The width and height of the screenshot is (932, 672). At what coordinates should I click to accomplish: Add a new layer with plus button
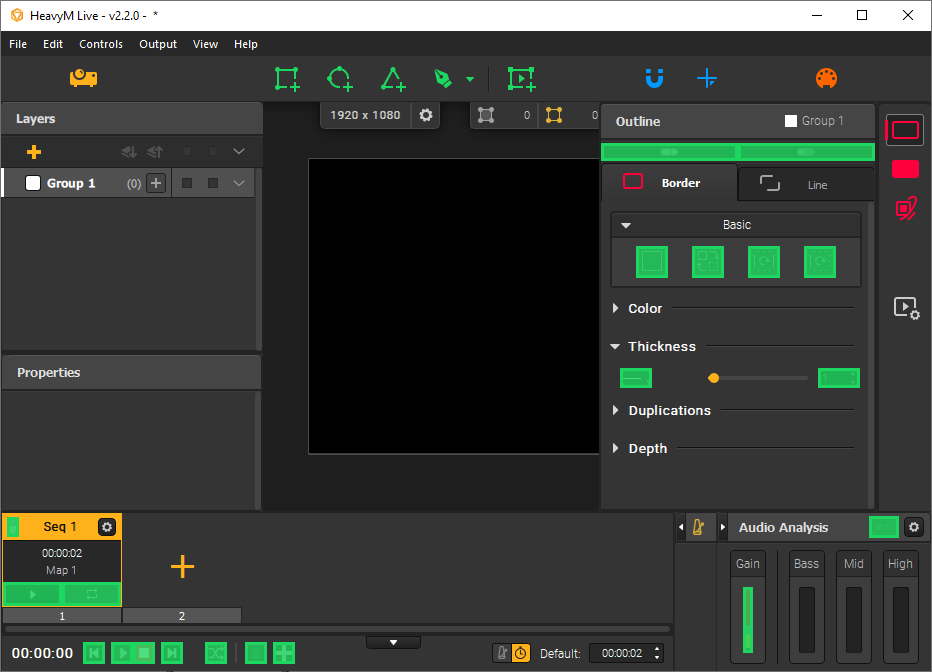(34, 152)
